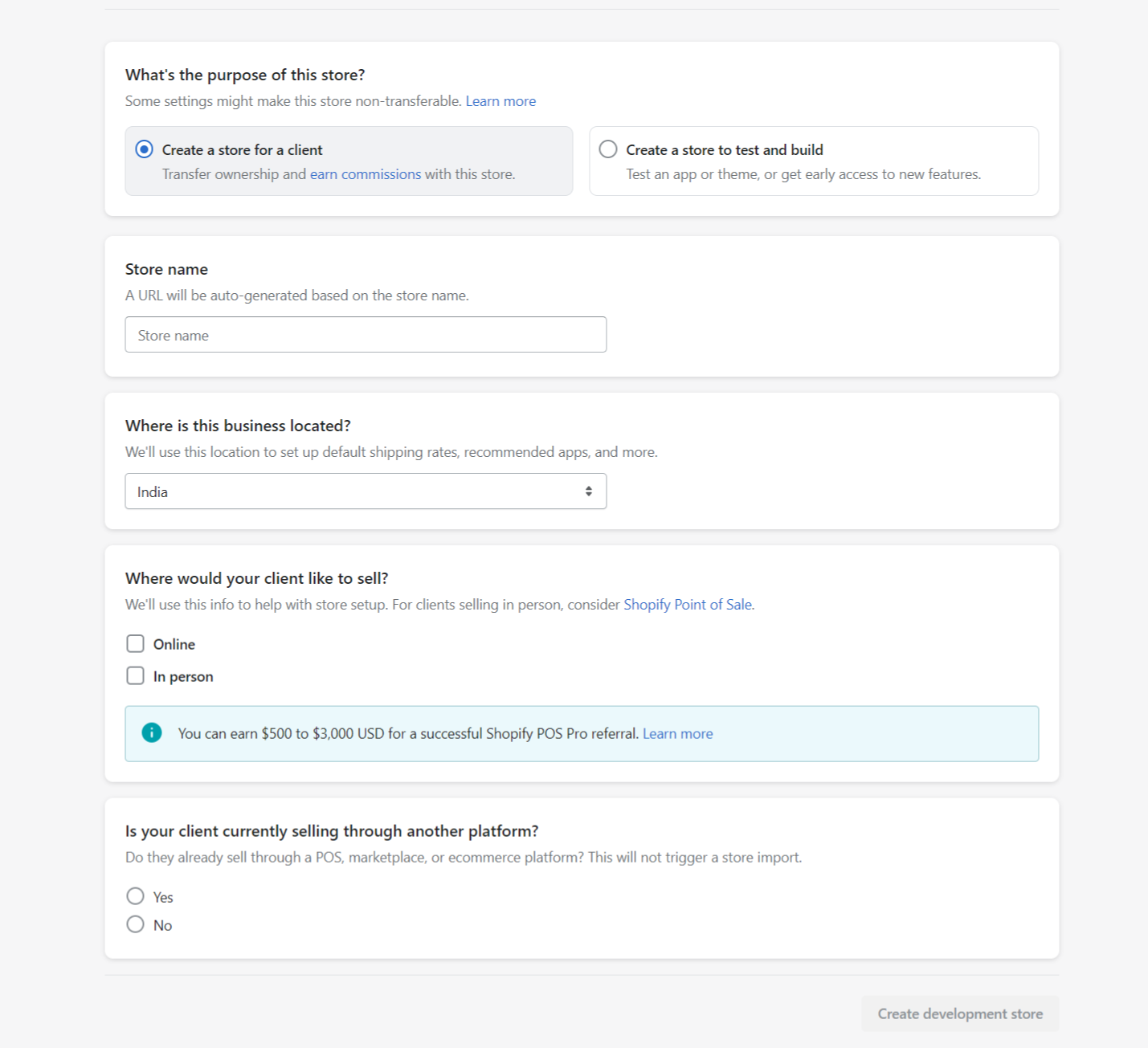Viewport: 1148px width, 1048px height.
Task: Click the 'Create development store' button
Action: tap(960, 1014)
